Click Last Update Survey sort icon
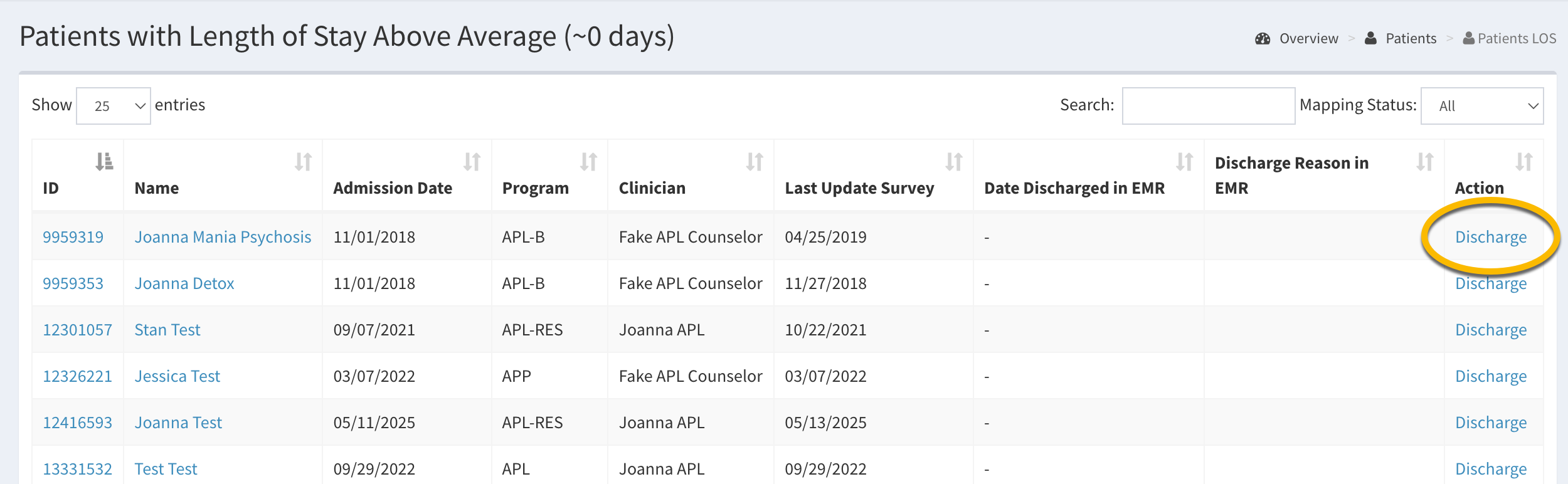The image size is (1568, 484). (x=954, y=162)
